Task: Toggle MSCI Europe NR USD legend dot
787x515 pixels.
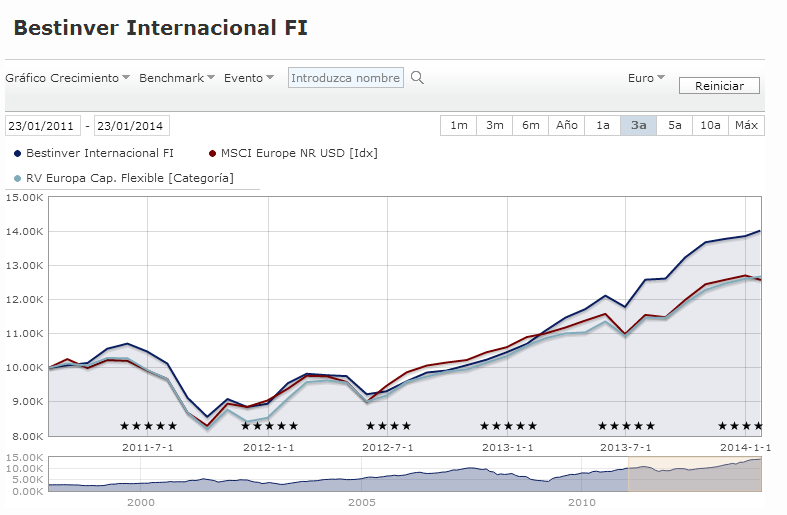Action: click(212, 154)
